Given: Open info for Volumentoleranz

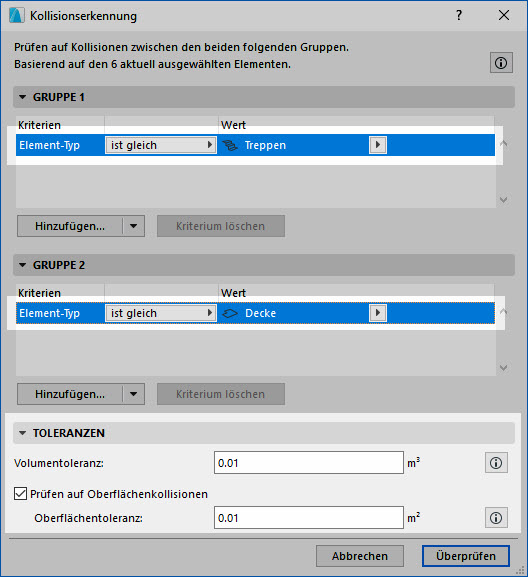Looking at the screenshot, I should click(x=496, y=463).
